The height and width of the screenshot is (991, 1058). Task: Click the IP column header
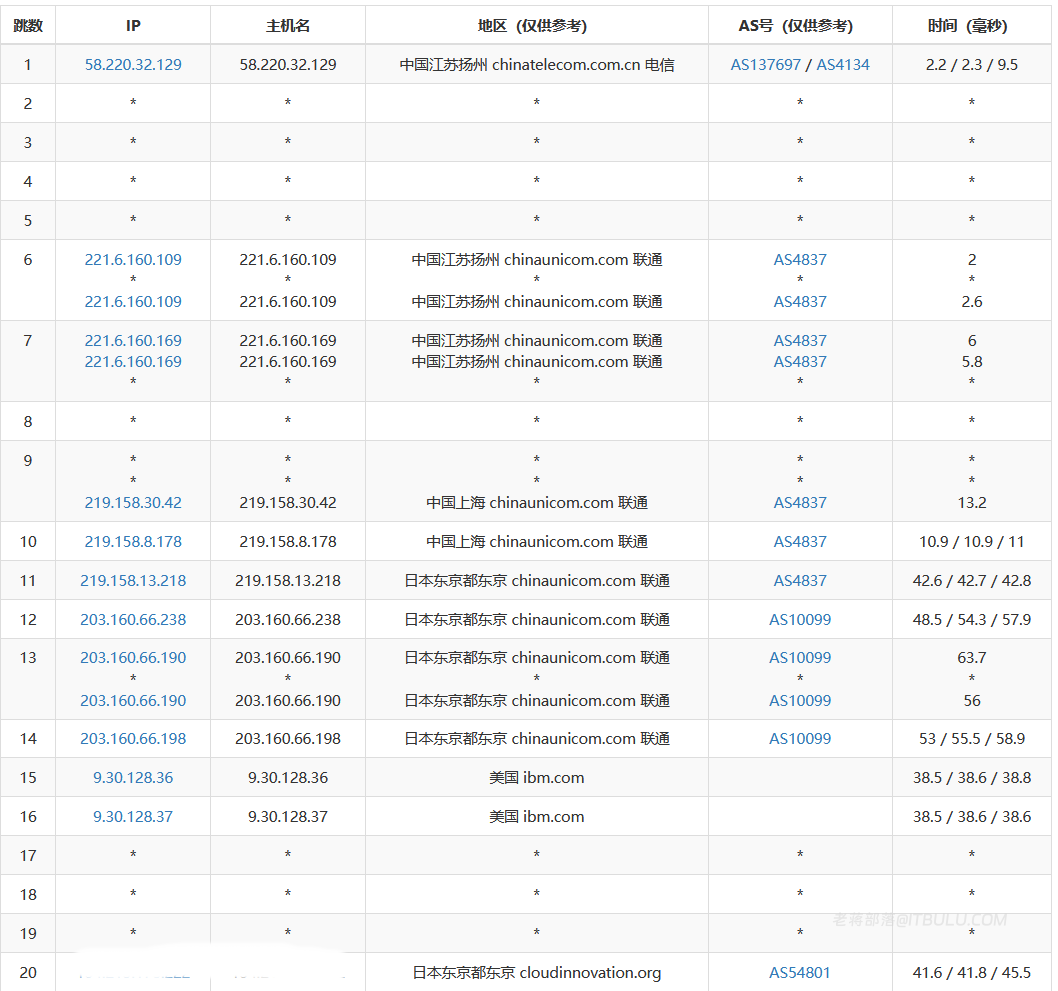(133, 26)
